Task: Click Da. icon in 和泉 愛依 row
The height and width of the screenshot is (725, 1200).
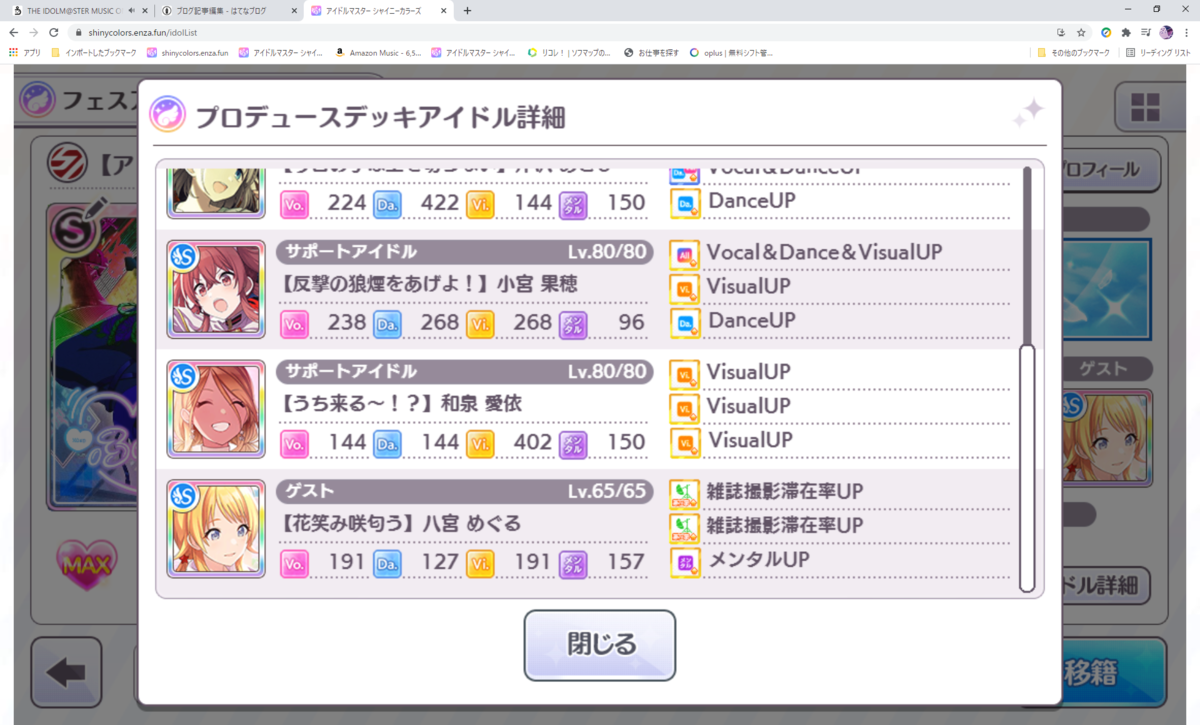Action: tap(387, 443)
